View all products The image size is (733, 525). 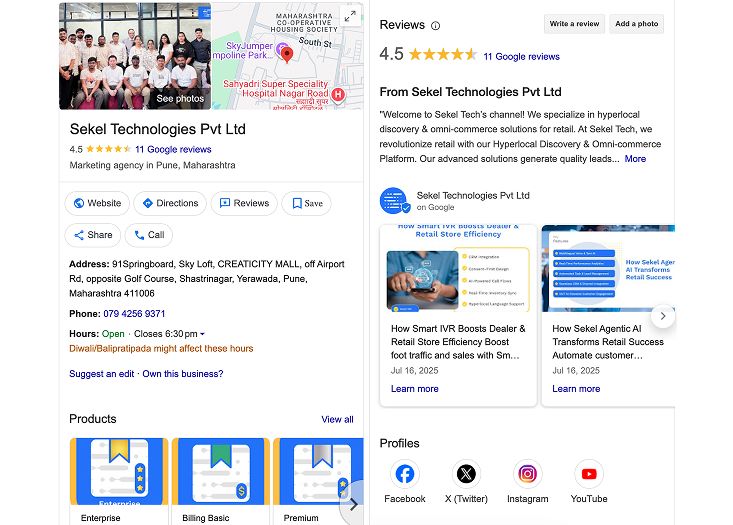click(337, 419)
